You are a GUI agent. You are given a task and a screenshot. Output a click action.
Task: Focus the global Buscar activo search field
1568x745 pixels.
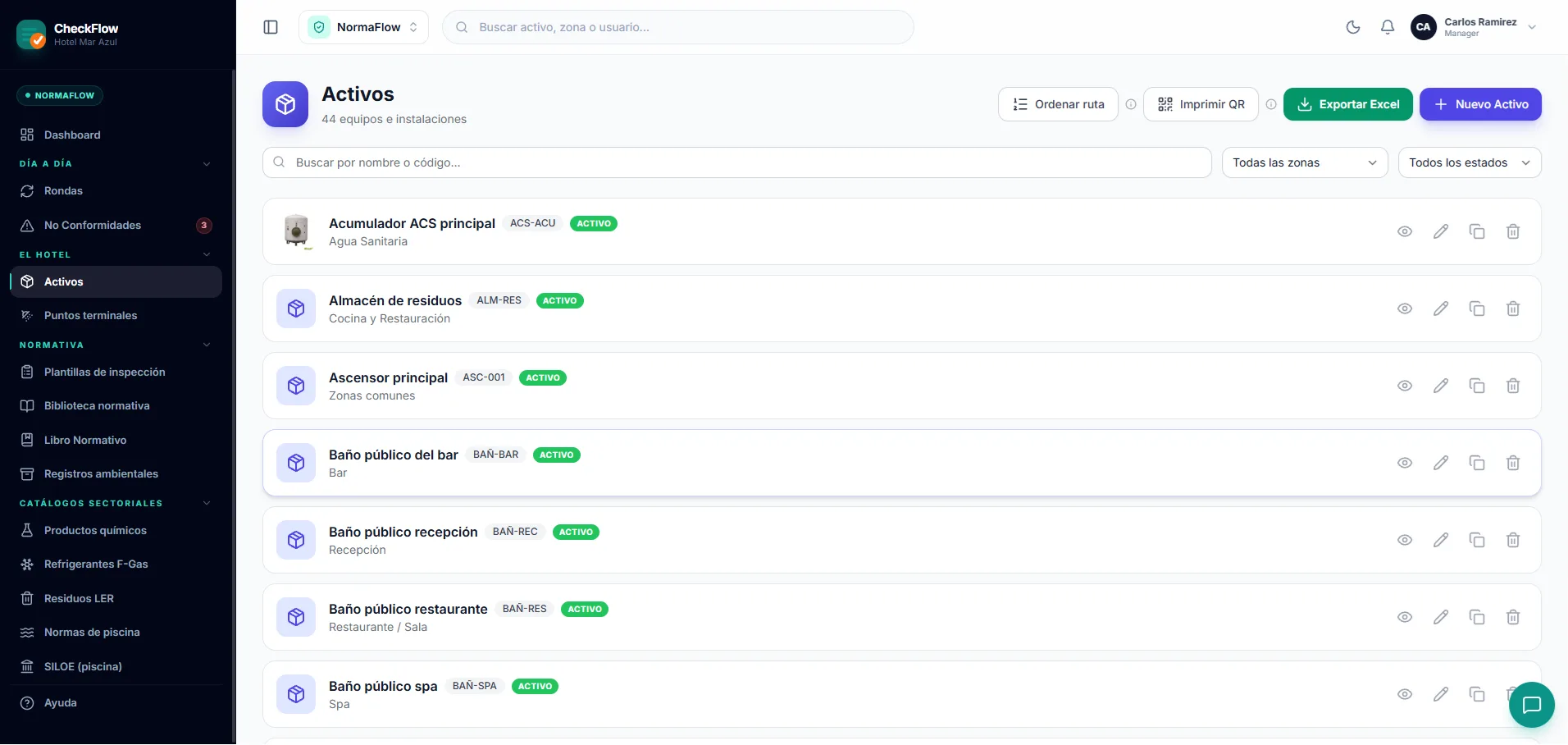pyautogui.click(x=678, y=27)
